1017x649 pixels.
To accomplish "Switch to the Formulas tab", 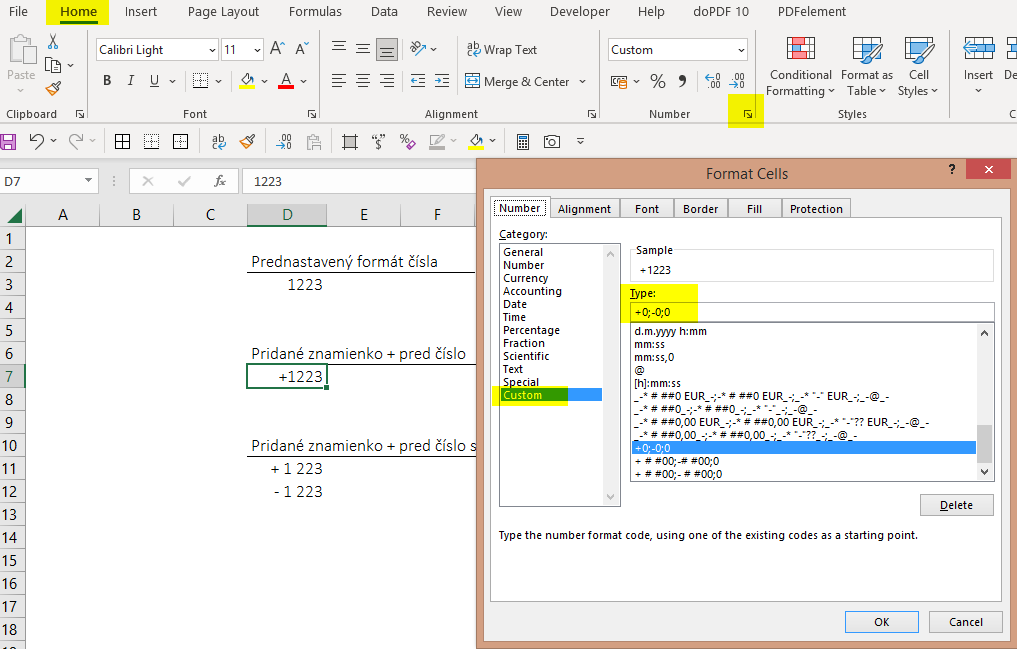I will click(315, 12).
